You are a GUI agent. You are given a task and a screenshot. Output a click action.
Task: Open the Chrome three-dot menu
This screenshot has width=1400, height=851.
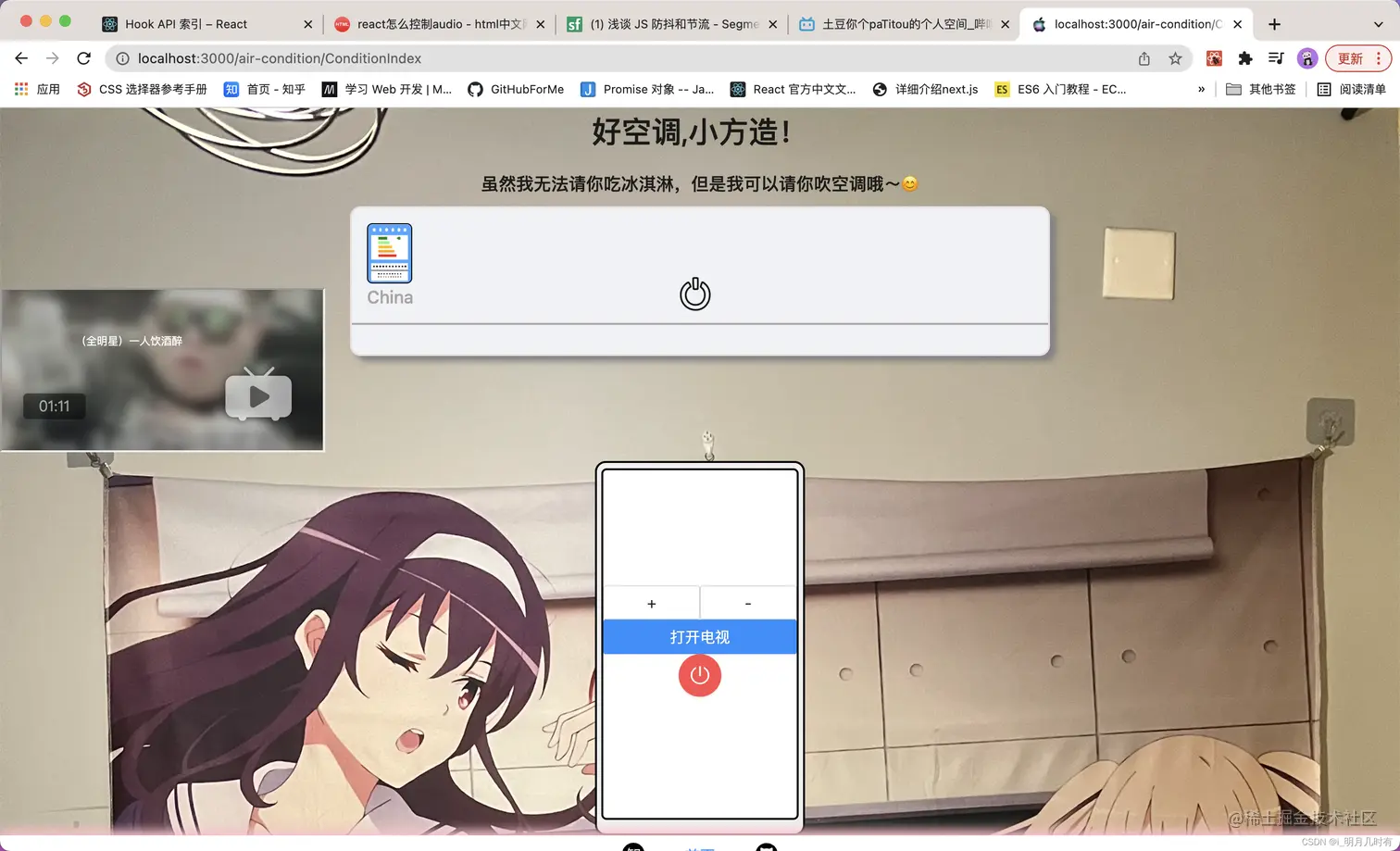(x=1379, y=58)
